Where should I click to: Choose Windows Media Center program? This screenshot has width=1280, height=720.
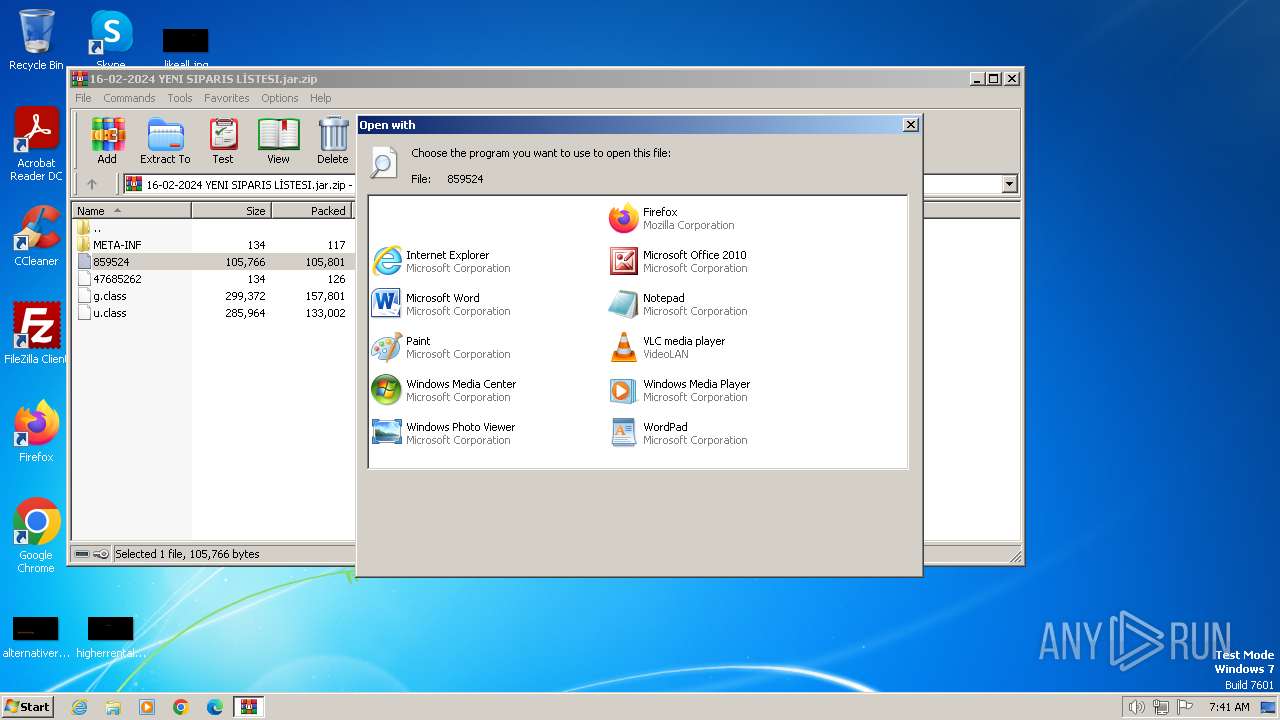click(x=444, y=390)
